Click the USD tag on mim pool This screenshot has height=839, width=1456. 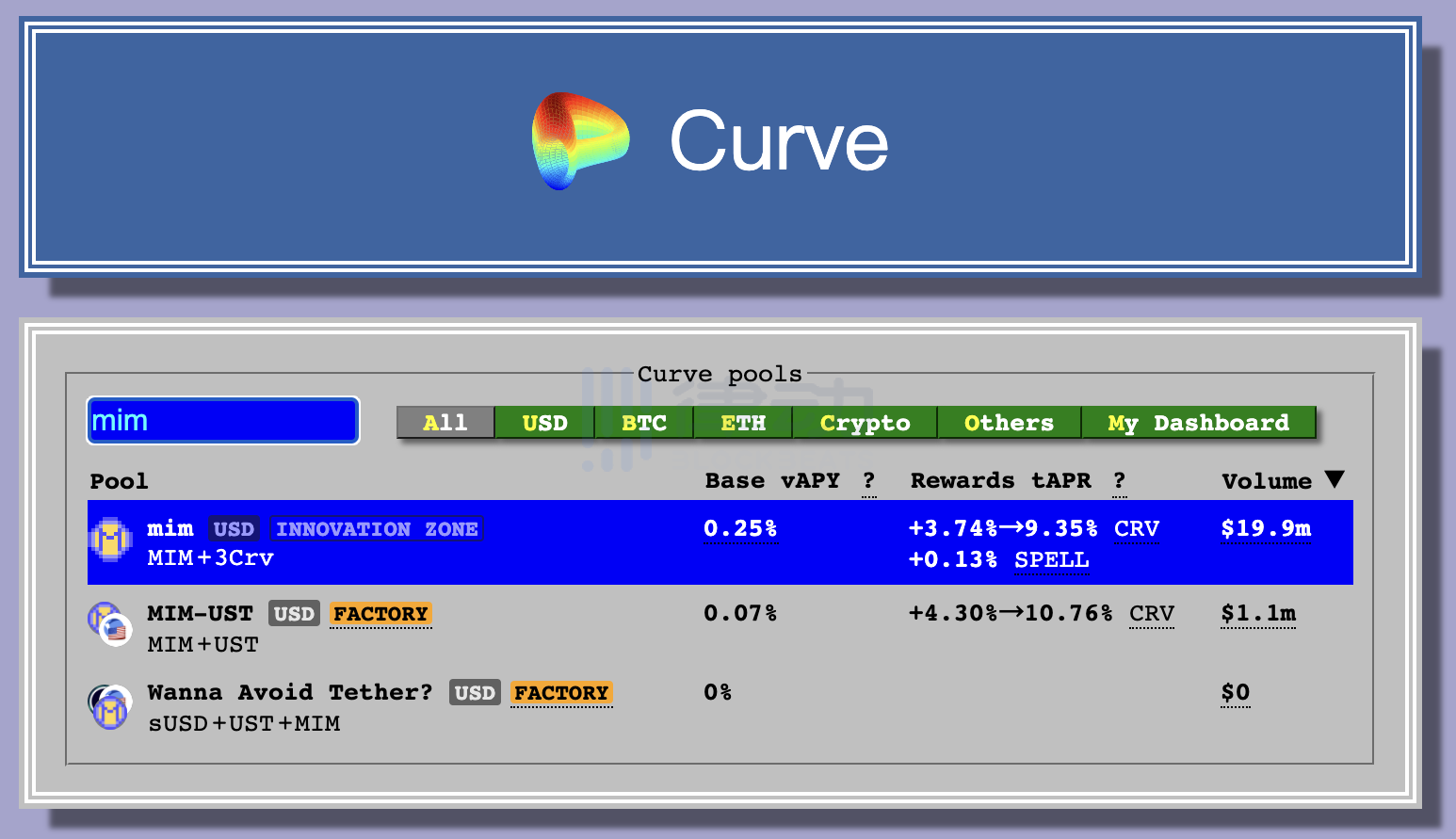(x=234, y=529)
